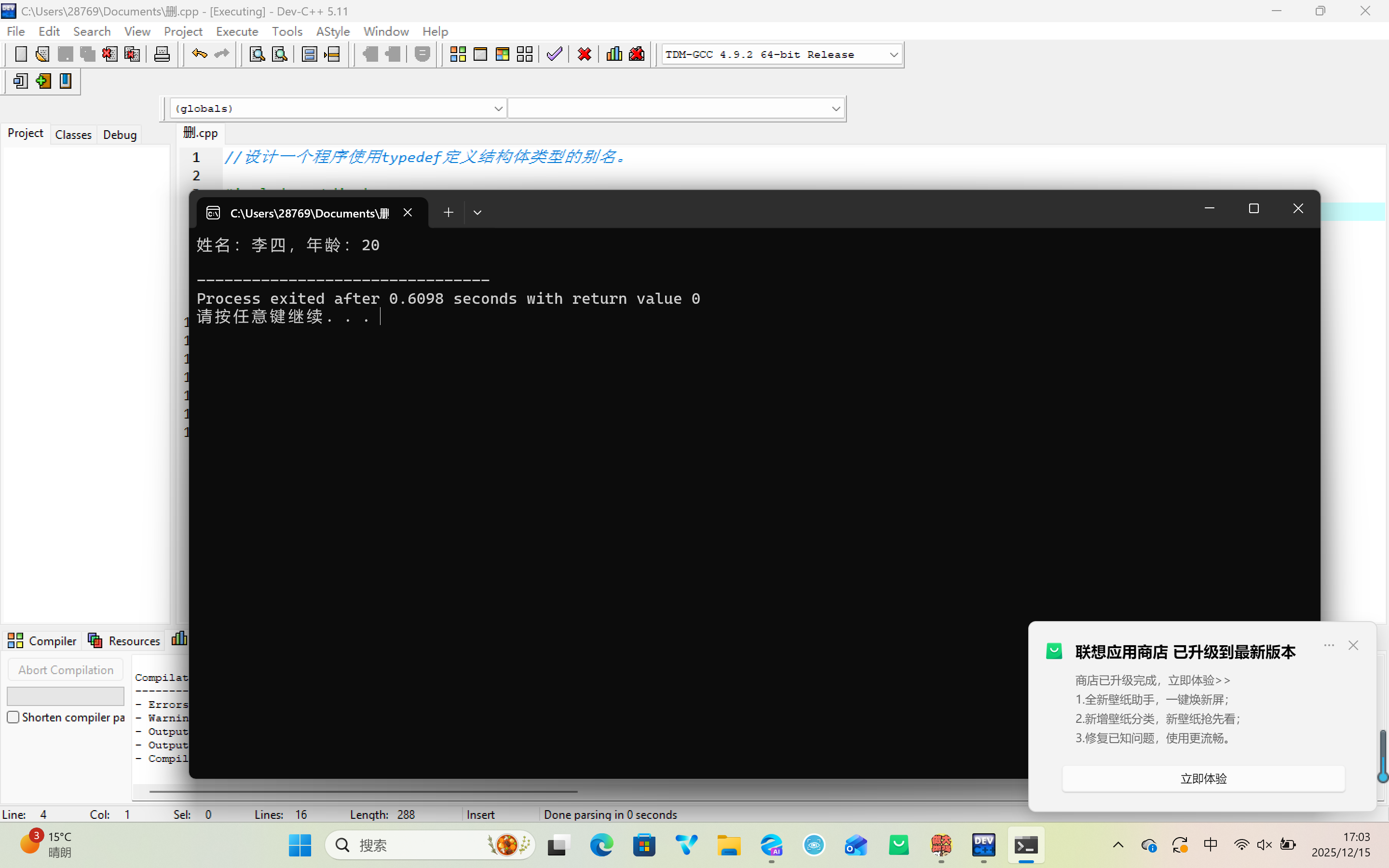This screenshot has height=868, width=1389.
Task: Open the TDM-GCC compiler set dropdown
Action: (x=893, y=55)
